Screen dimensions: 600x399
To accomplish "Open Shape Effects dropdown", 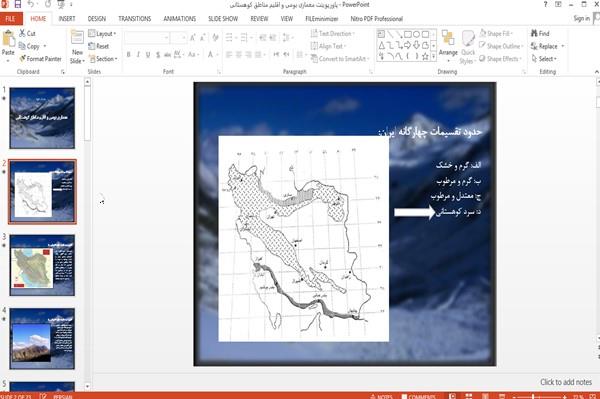I will tap(500, 59).
